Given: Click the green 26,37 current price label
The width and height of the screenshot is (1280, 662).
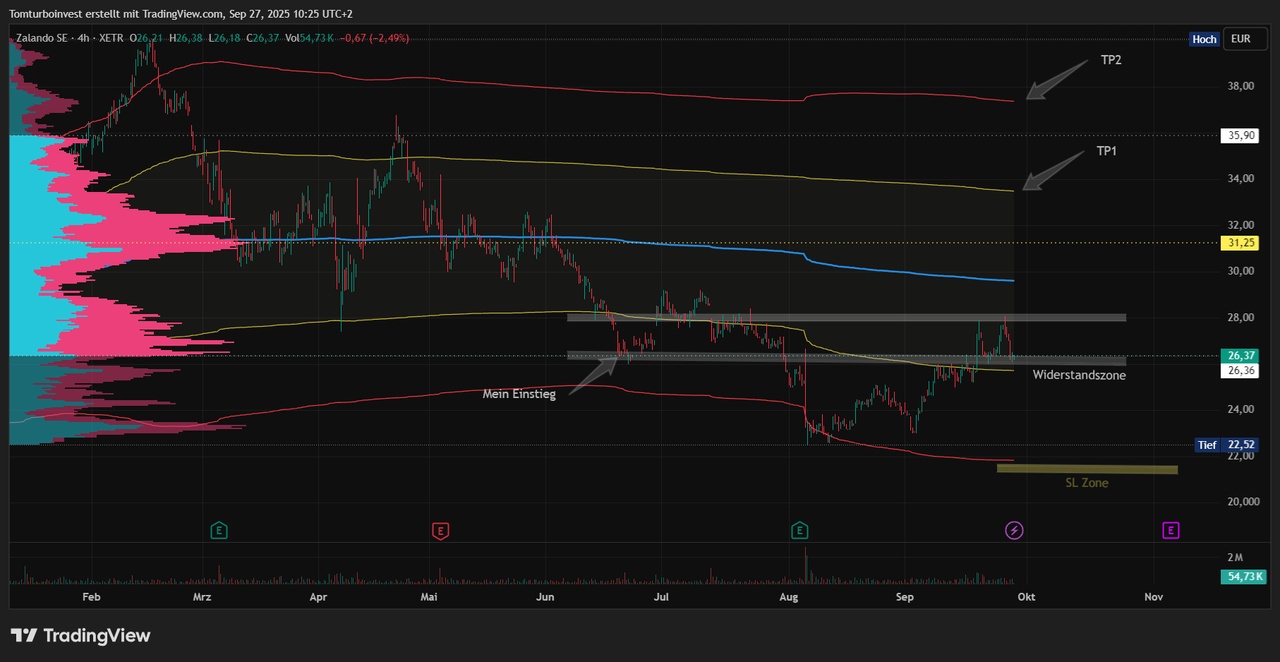Looking at the screenshot, I should coord(1241,355).
